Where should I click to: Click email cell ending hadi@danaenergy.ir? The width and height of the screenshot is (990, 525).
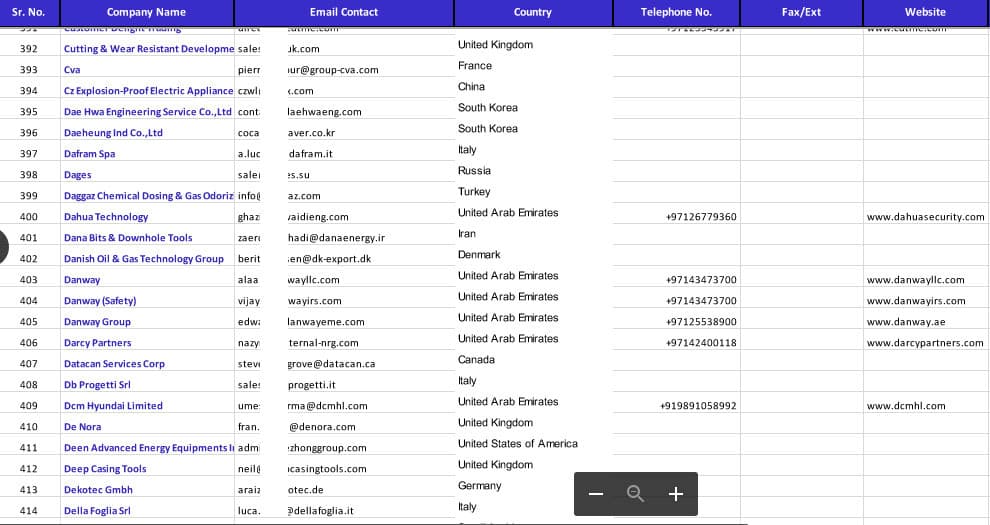click(337, 238)
